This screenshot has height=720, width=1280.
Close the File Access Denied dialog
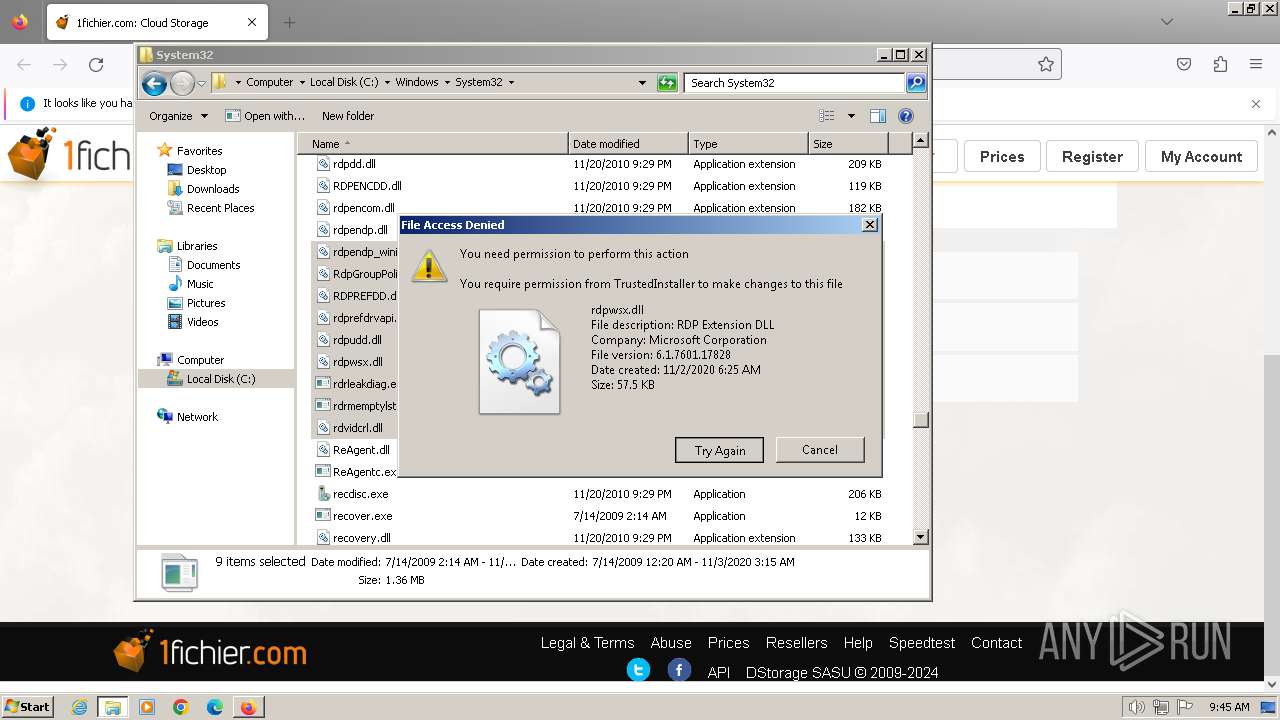tap(870, 225)
